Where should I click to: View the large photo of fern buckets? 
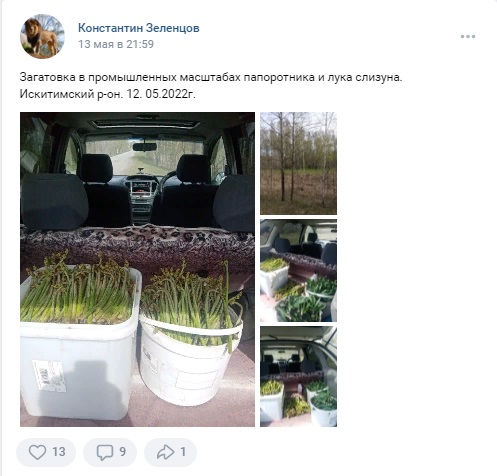(137, 269)
